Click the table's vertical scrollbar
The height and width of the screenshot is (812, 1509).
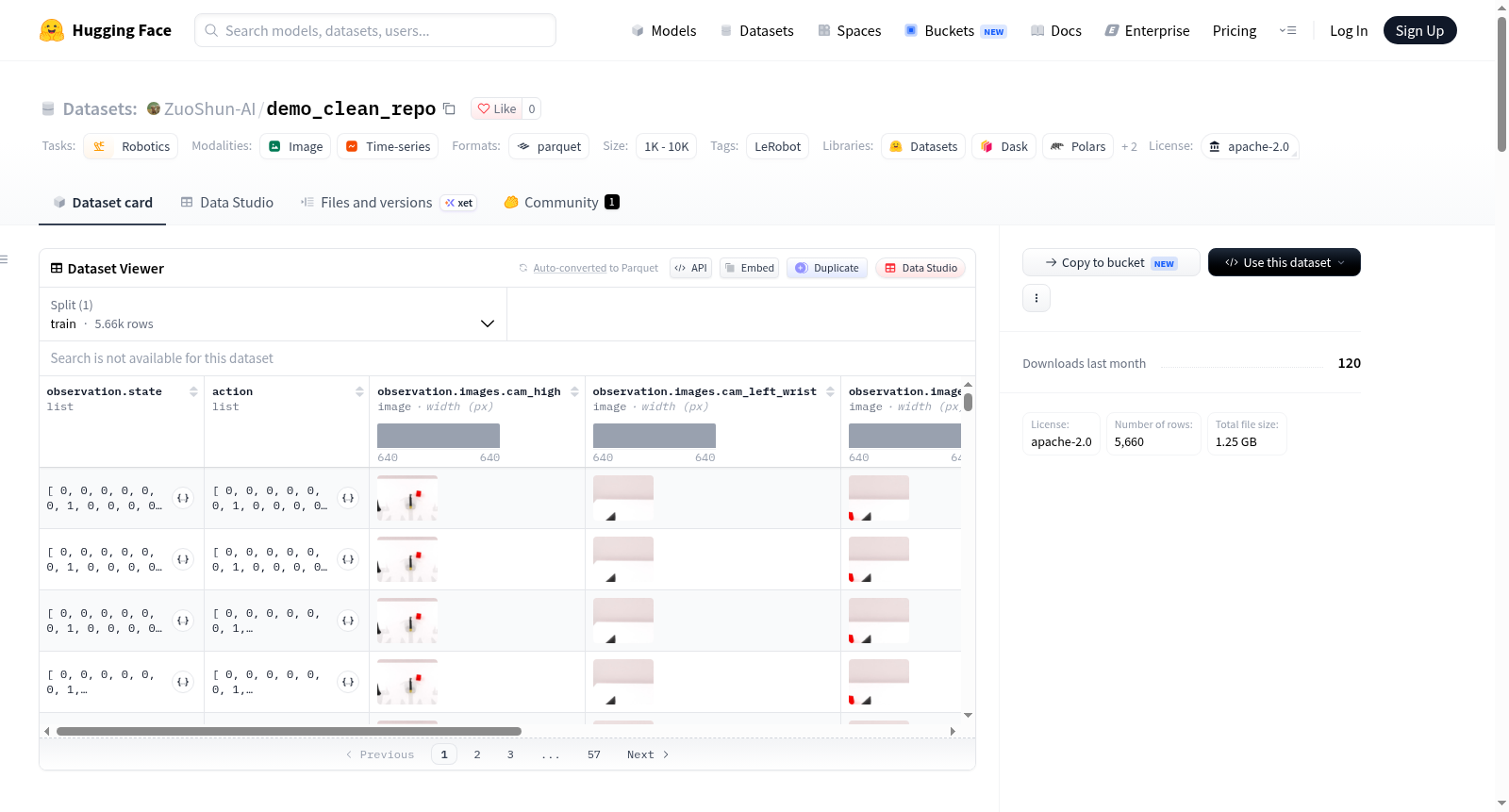pyautogui.click(x=968, y=402)
